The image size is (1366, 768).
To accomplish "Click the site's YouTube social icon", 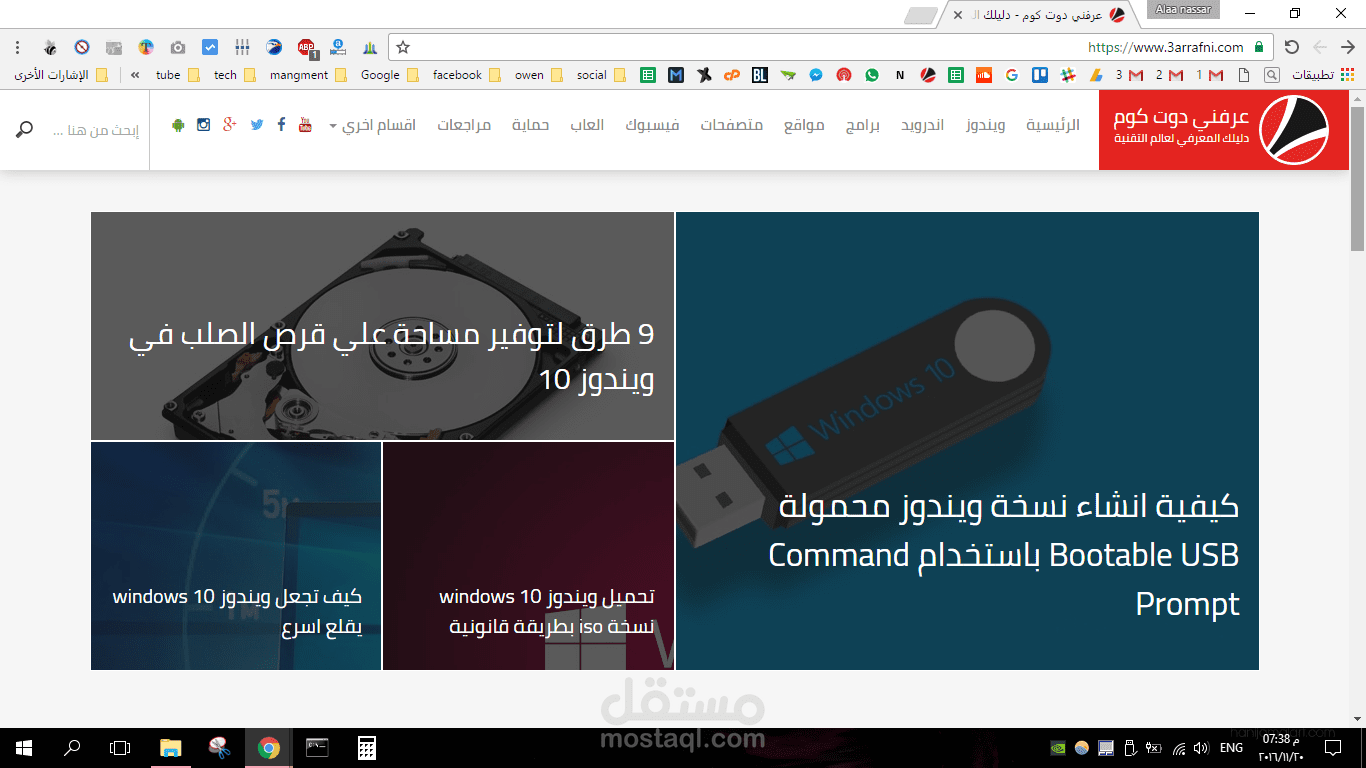I will (x=305, y=125).
